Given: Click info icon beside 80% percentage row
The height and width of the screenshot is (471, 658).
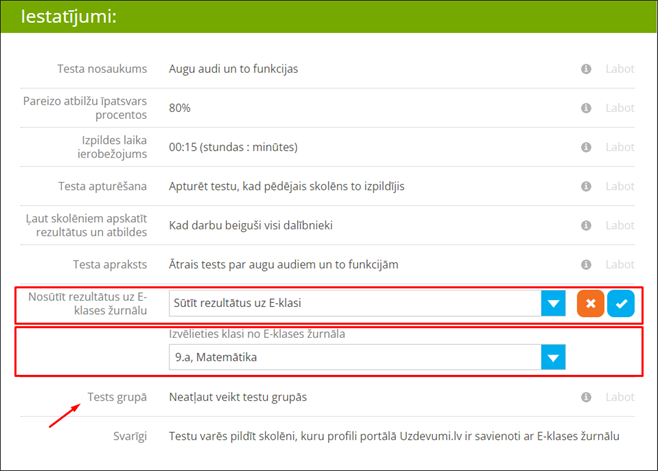Looking at the screenshot, I should (x=587, y=108).
